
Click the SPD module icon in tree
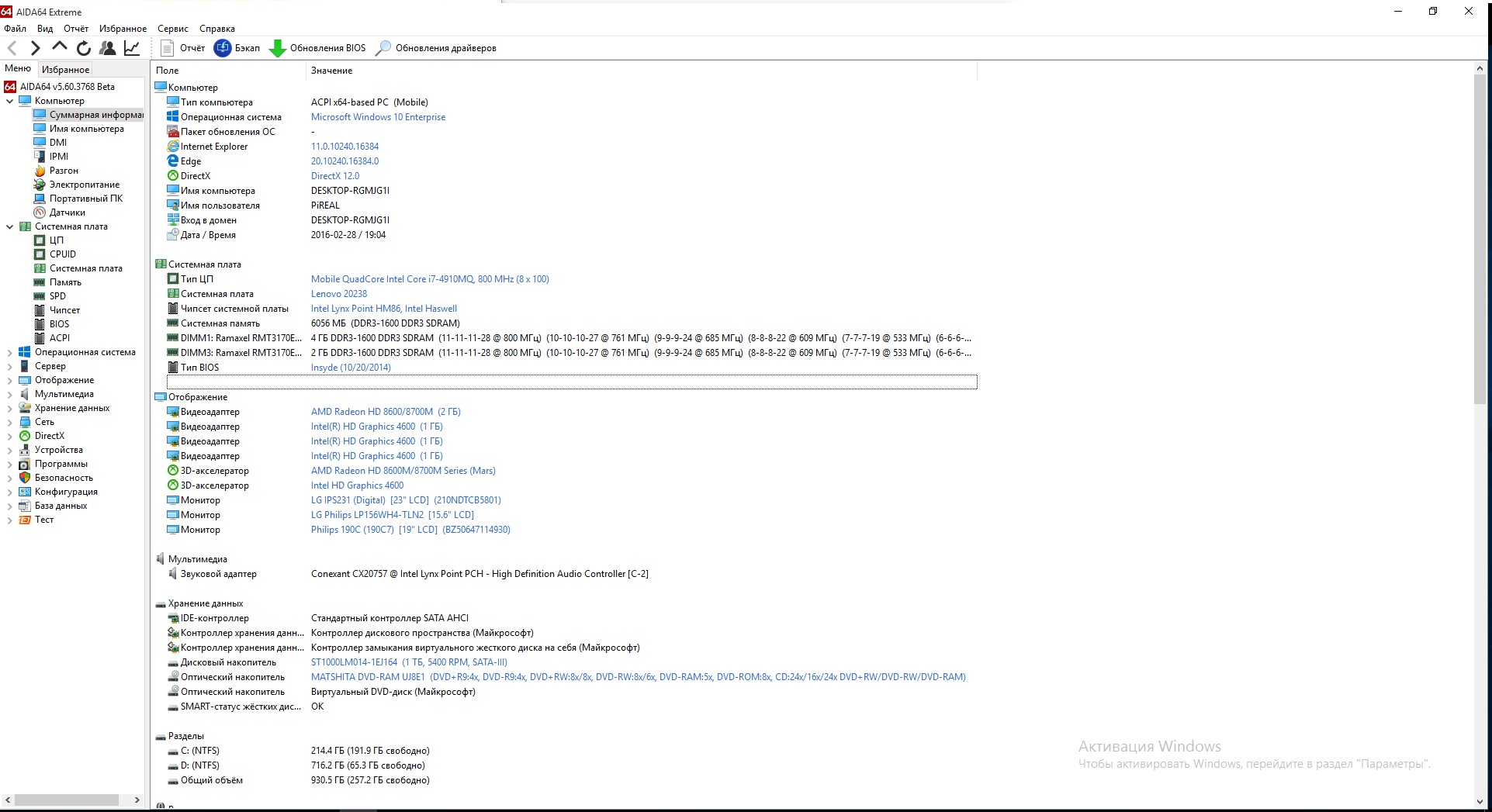tap(40, 296)
